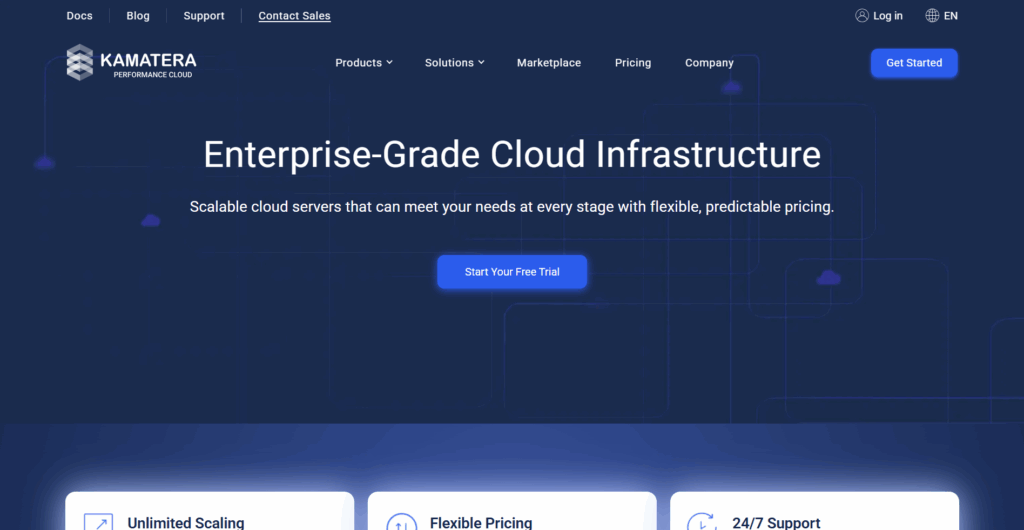Click the Flexible Pricing heading
This screenshot has width=1024, height=530.
point(481,523)
